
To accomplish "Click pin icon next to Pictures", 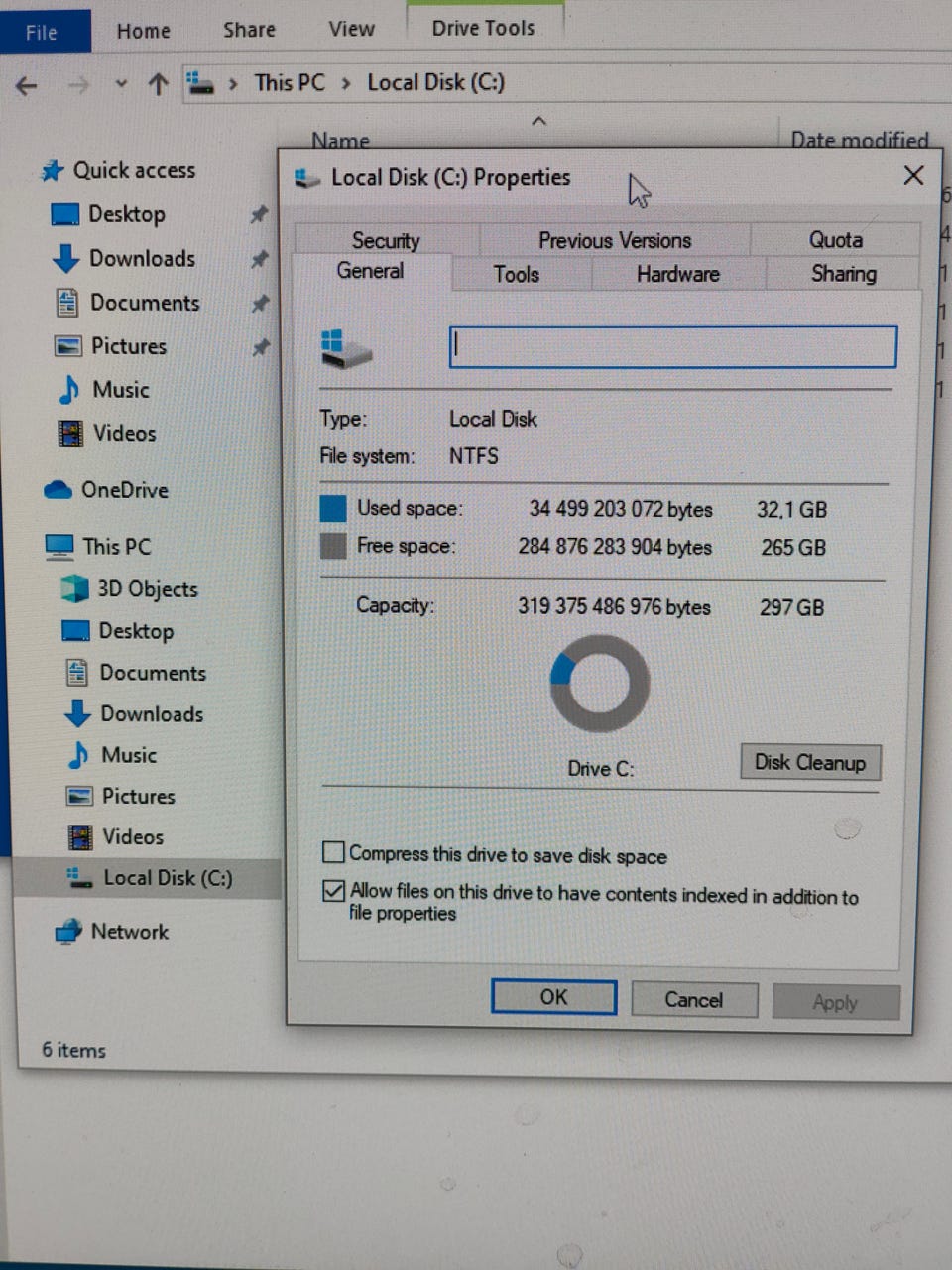I will point(260,347).
